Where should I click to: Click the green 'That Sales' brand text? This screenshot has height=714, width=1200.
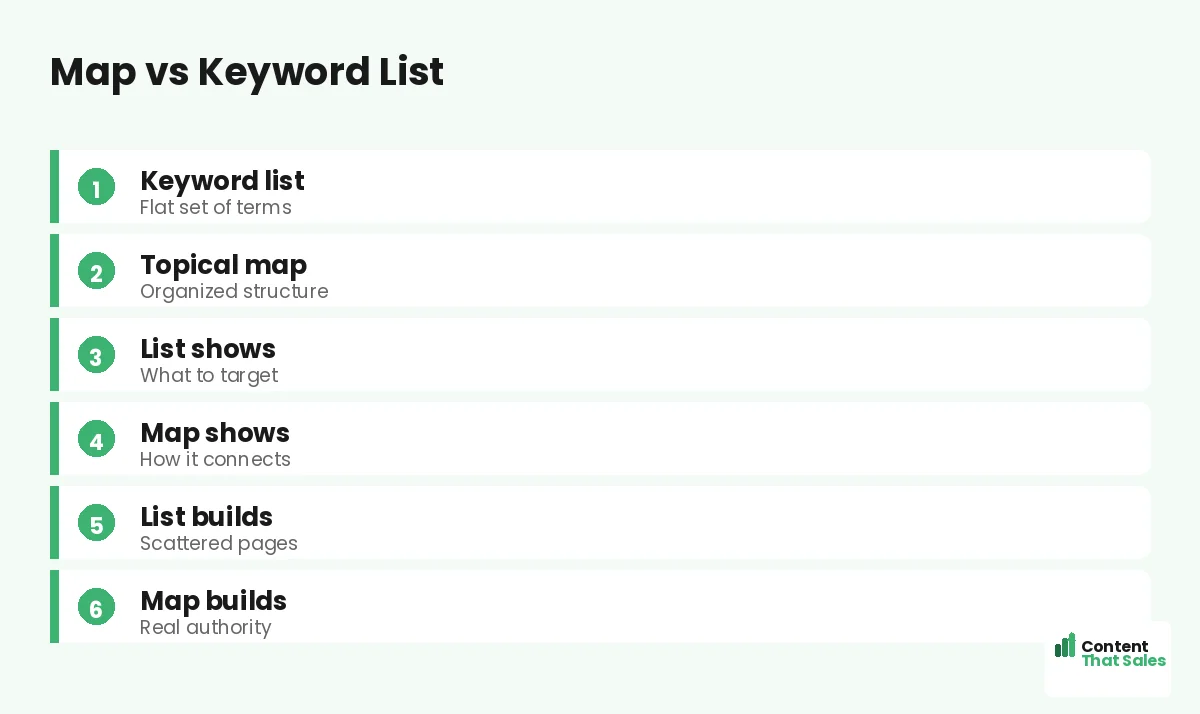click(1124, 660)
